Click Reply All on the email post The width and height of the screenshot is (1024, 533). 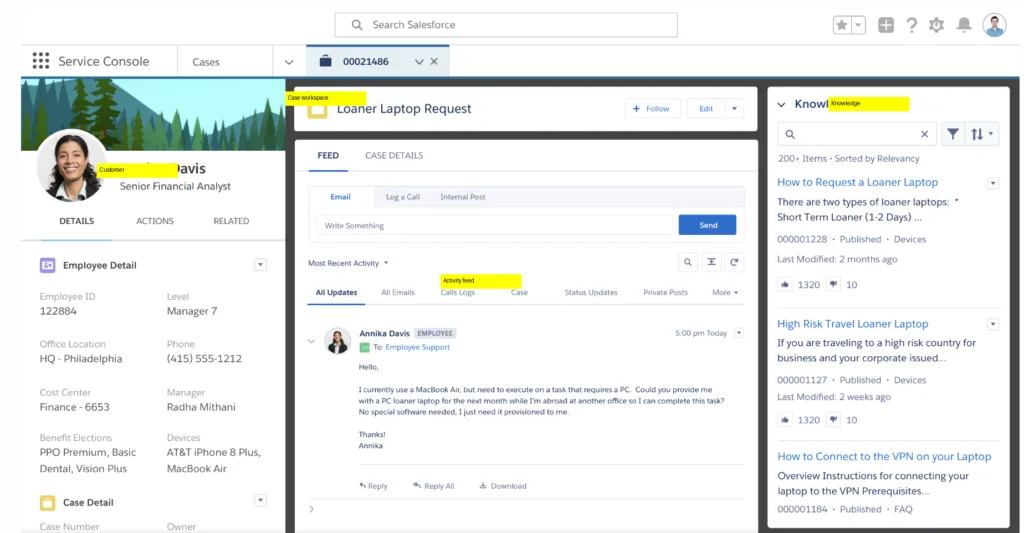pos(434,486)
